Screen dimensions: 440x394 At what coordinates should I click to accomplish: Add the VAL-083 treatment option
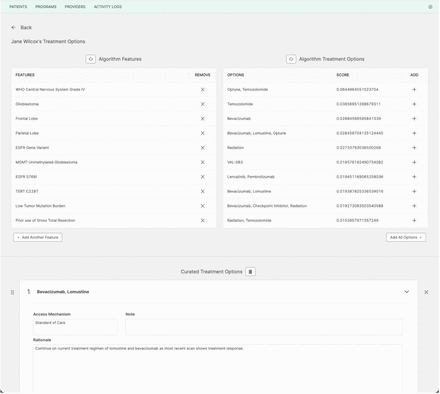pyautogui.click(x=414, y=162)
